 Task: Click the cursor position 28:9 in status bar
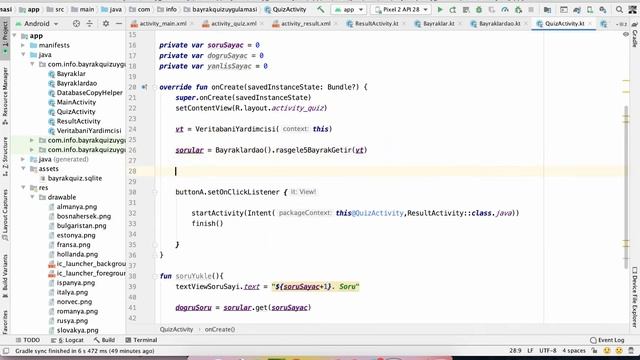pos(515,351)
